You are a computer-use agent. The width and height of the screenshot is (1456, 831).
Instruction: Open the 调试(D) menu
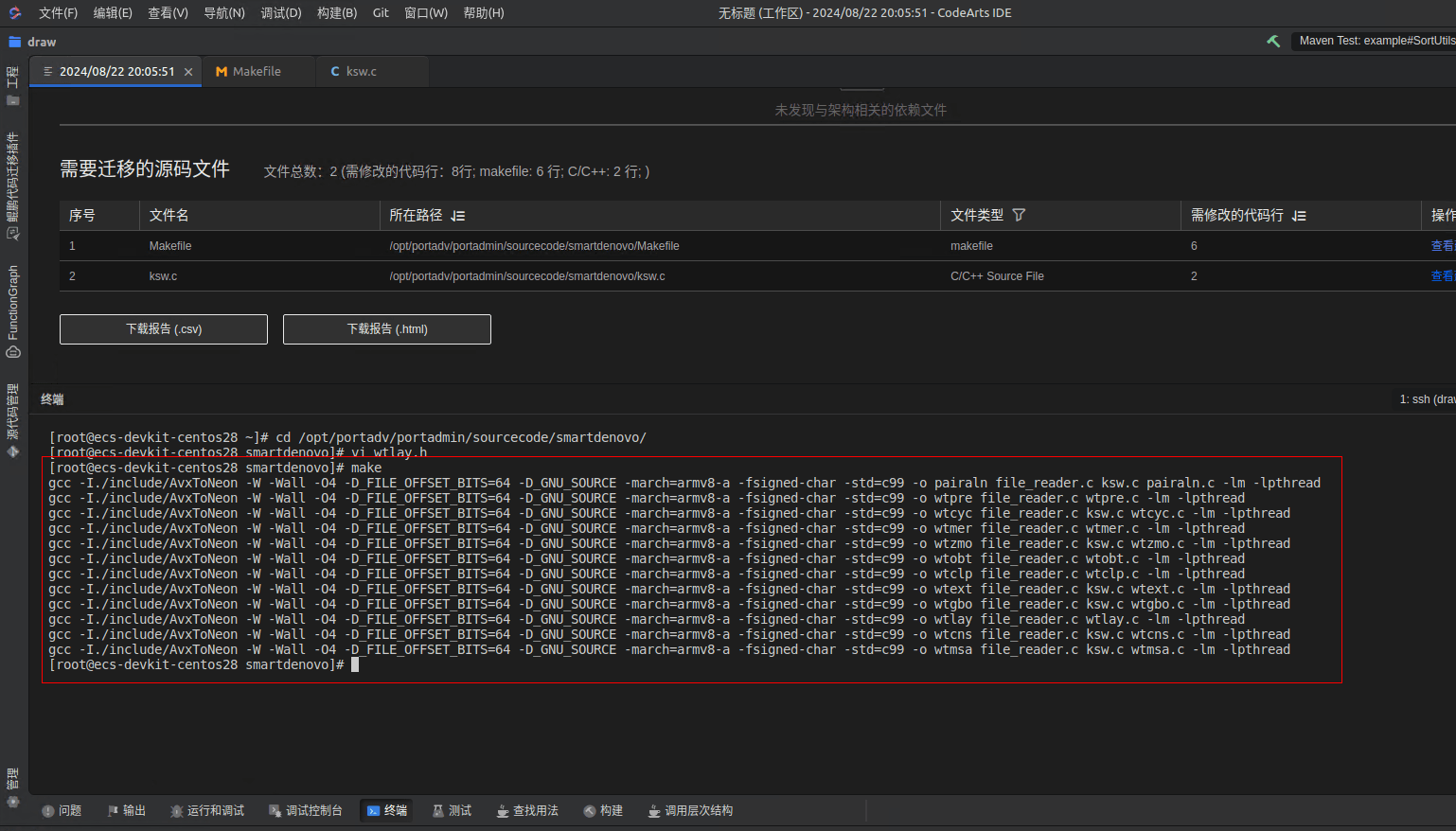281,13
